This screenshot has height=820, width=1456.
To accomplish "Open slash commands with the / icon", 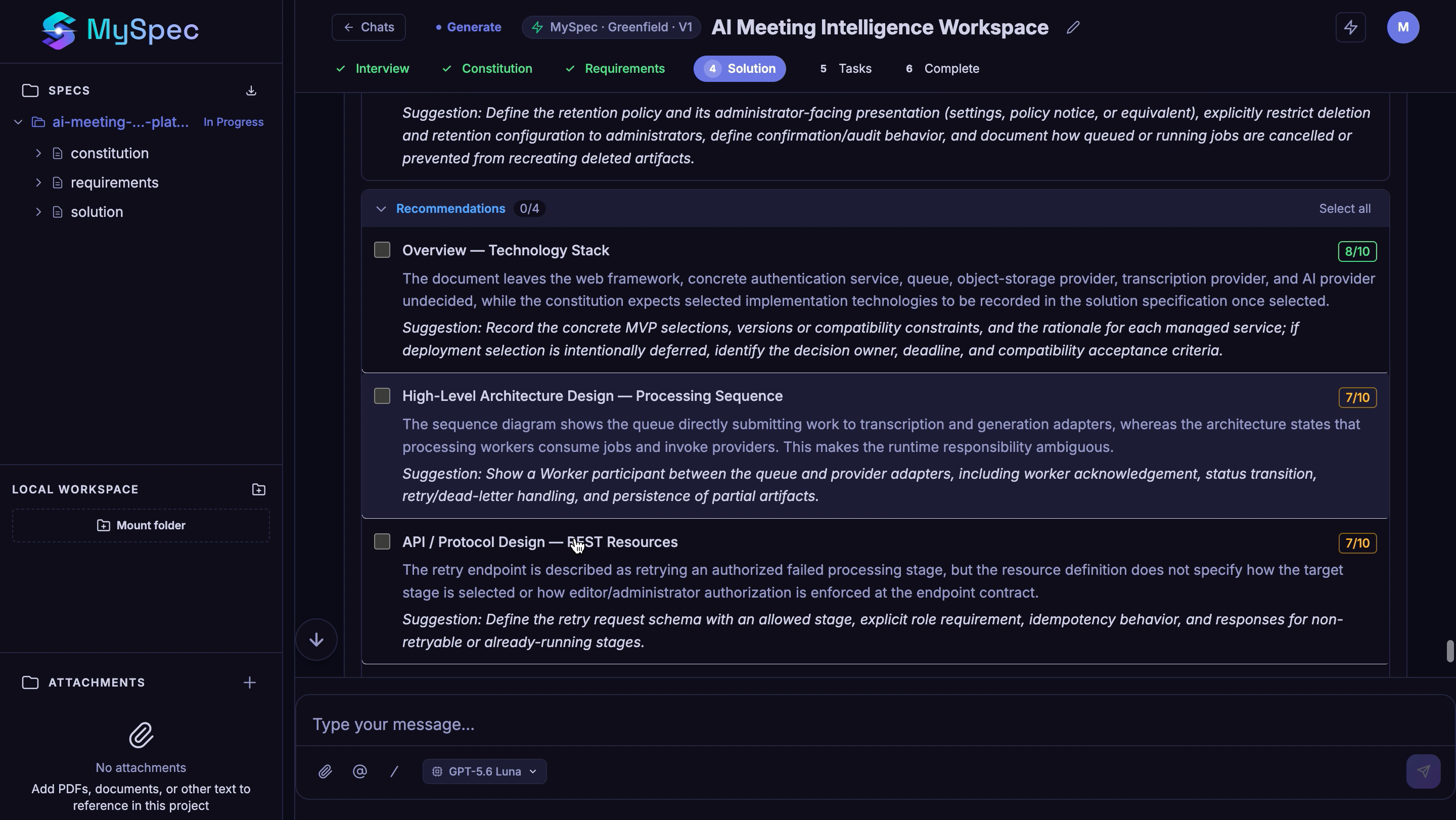I will pos(394,771).
